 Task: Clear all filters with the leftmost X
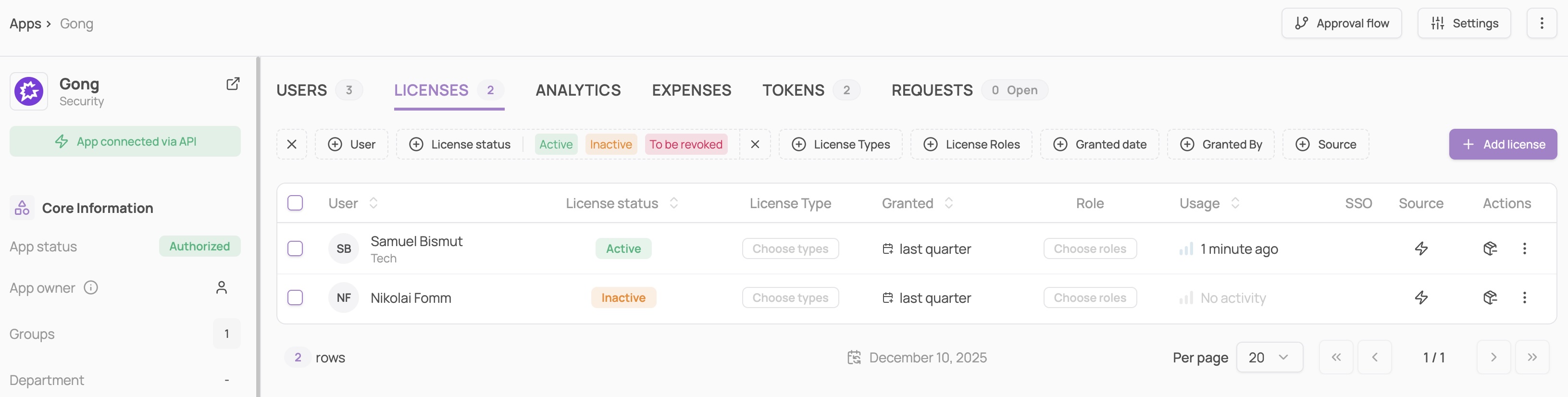click(292, 144)
